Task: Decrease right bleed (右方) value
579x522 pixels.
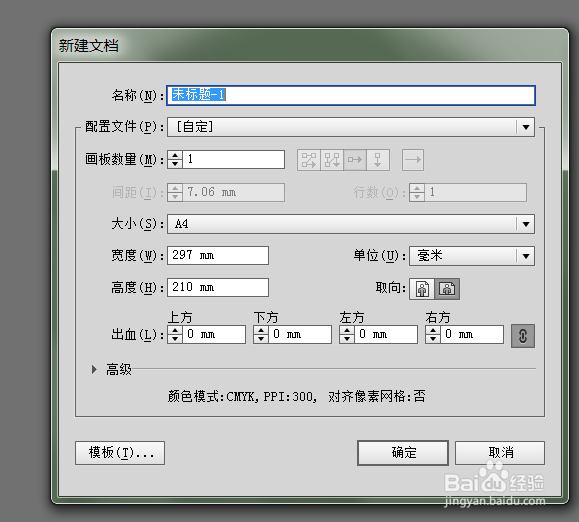Action: point(433,339)
